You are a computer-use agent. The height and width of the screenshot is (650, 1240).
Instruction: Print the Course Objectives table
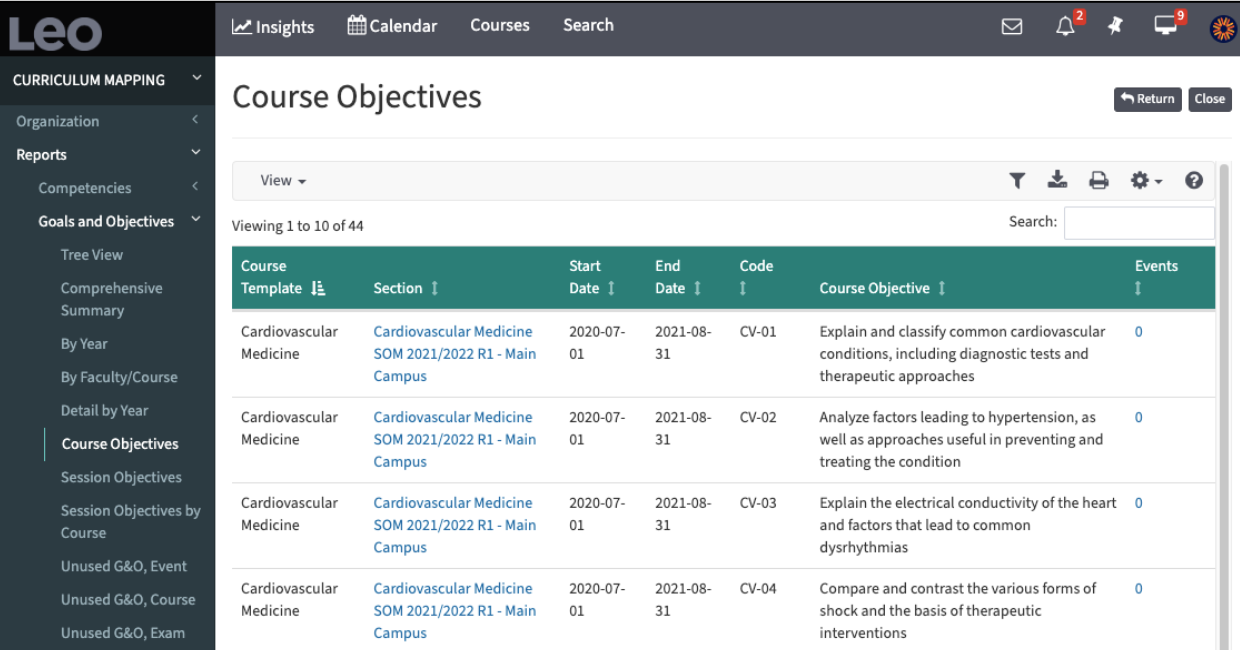[x=1098, y=181]
